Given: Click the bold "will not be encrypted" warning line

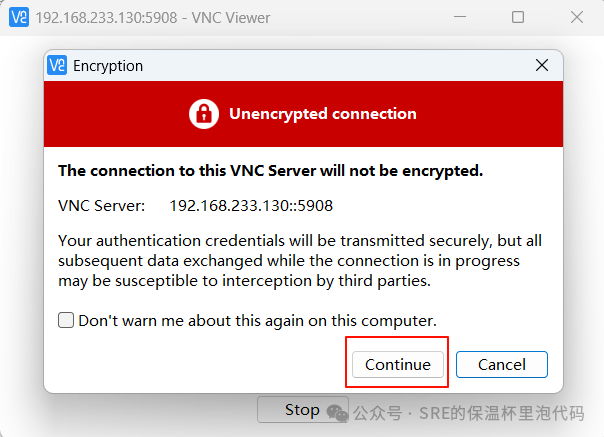Looking at the screenshot, I should (x=270, y=171).
